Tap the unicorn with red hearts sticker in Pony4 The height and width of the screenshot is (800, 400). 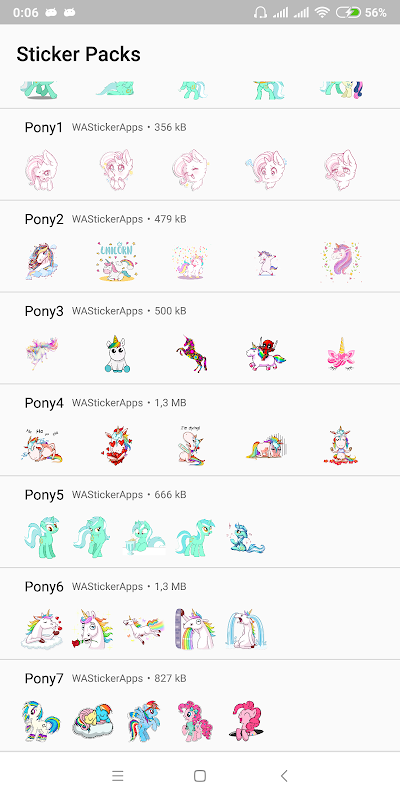point(117,445)
